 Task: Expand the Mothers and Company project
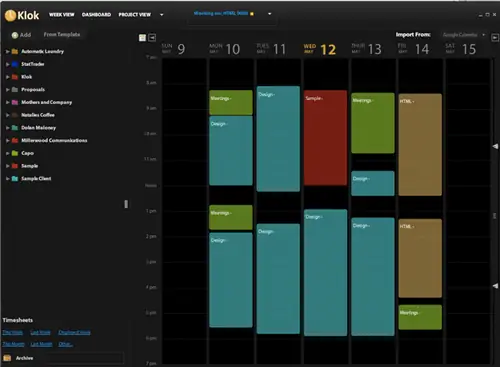[x=7, y=102]
